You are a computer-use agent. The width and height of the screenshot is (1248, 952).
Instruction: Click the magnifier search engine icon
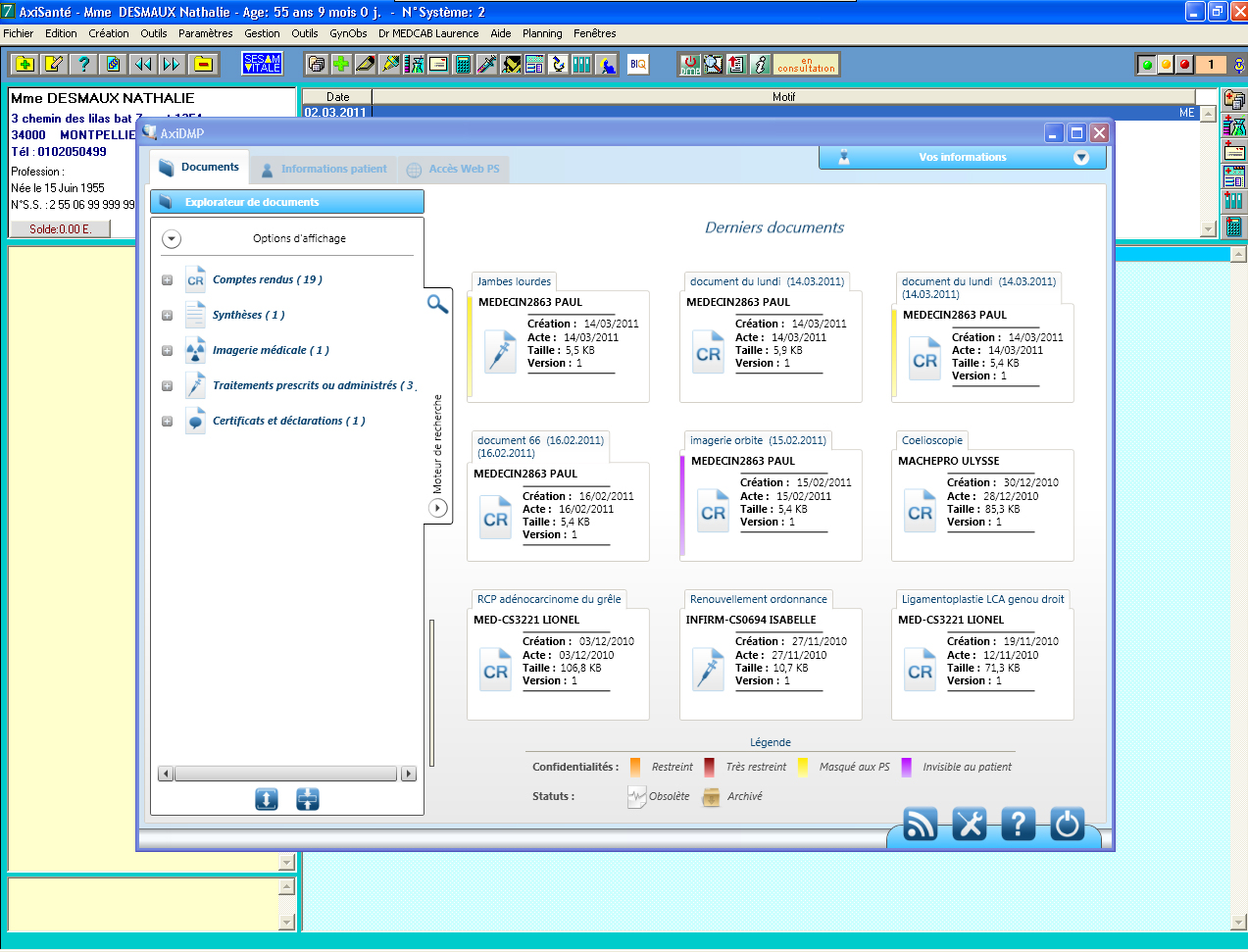(437, 304)
